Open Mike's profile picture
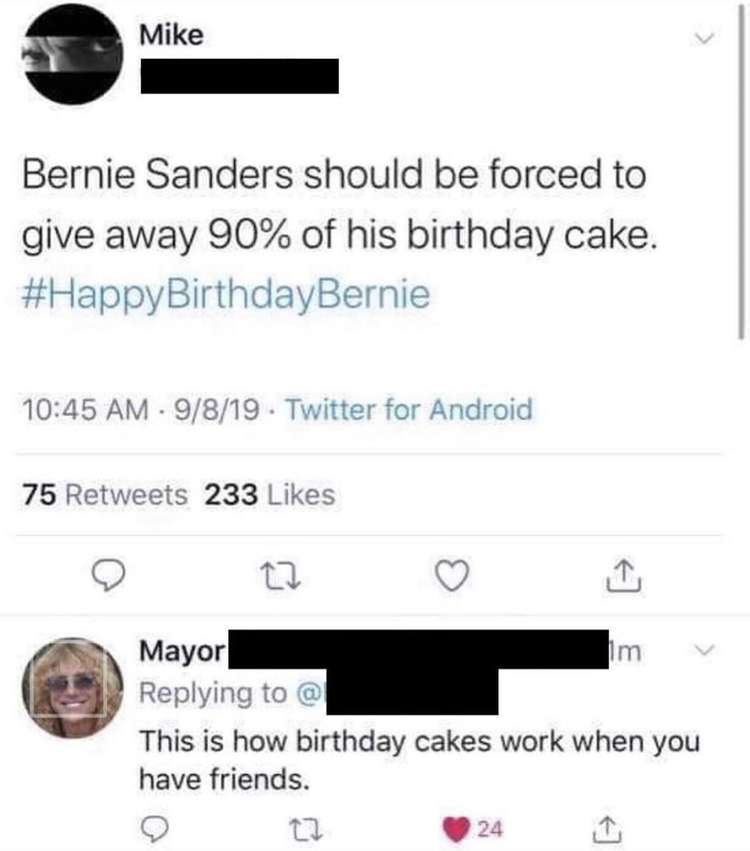This screenshot has height=851, width=750. (73, 56)
